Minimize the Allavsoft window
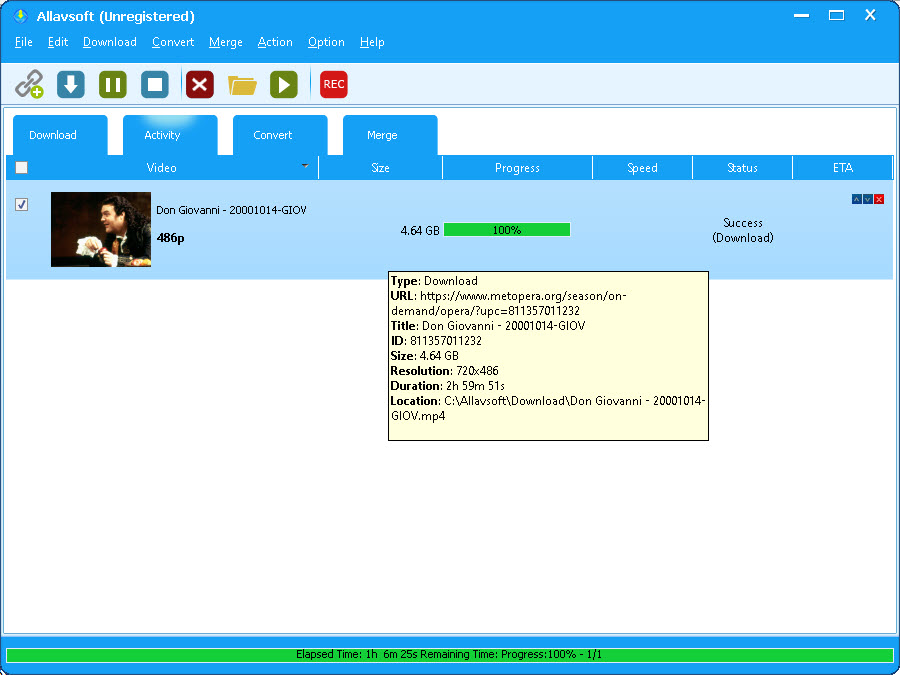 click(x=802, y=16)
